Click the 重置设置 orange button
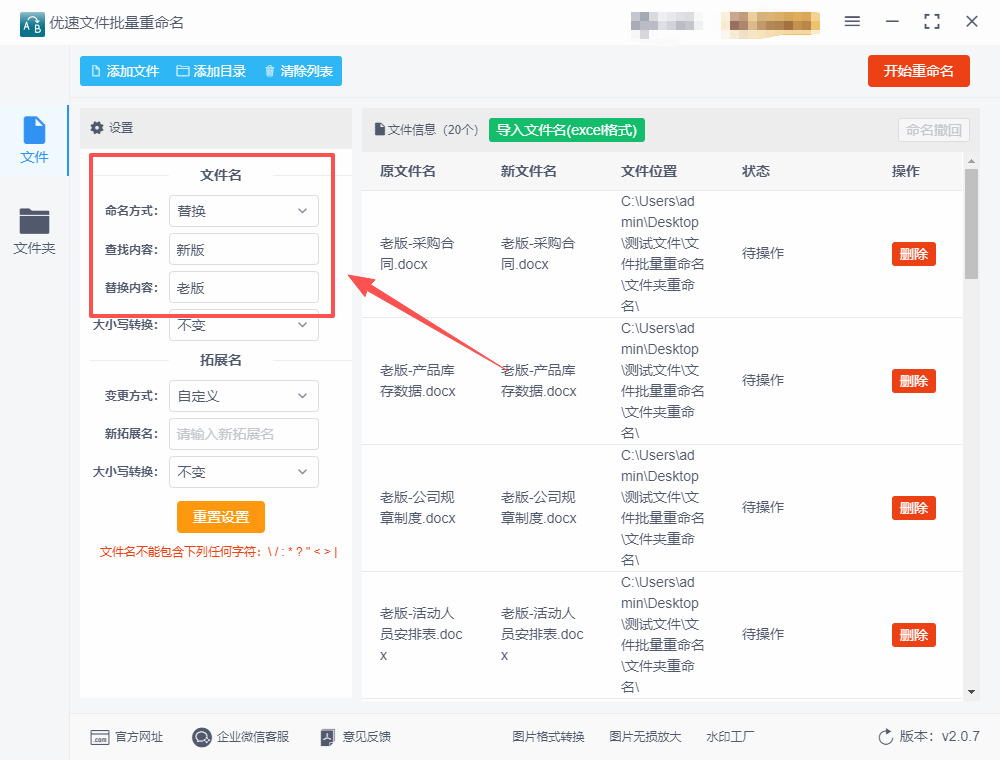This screenshot has height=760, width=1000. 221,517
